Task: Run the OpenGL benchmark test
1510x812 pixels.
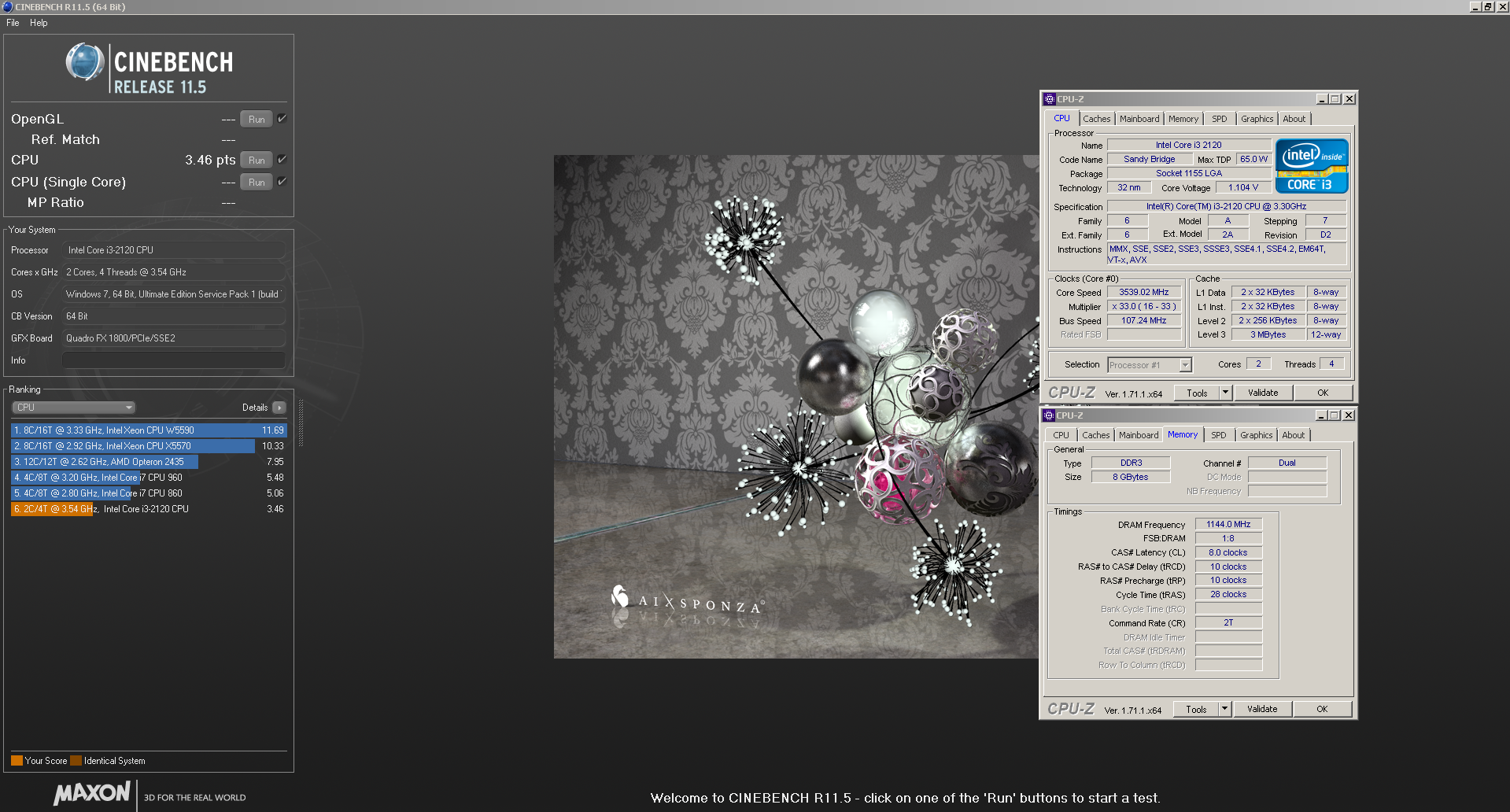Action: (257, 120)
